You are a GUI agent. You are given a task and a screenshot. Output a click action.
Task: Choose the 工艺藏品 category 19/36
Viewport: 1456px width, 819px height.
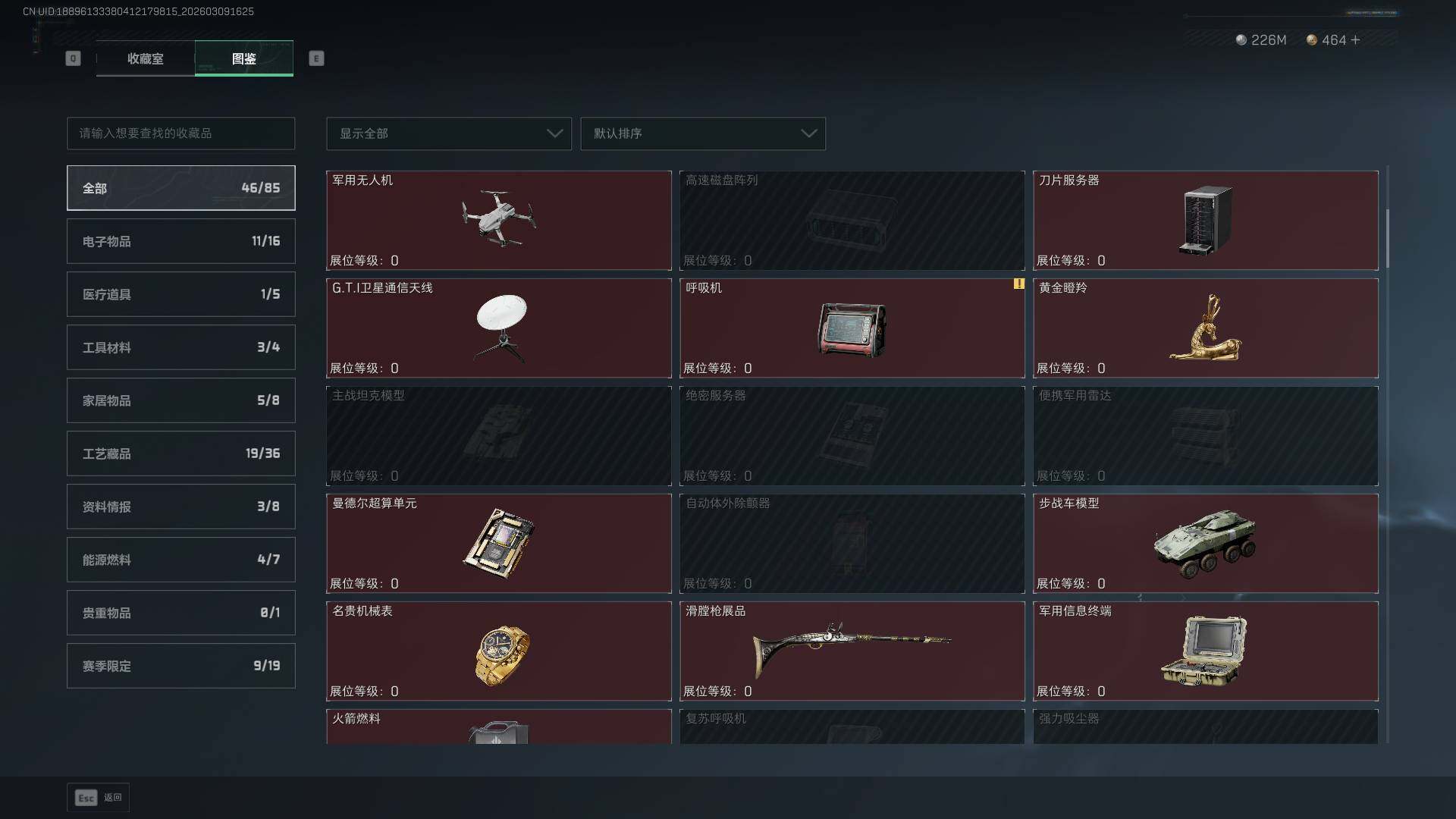click(181, 453)
